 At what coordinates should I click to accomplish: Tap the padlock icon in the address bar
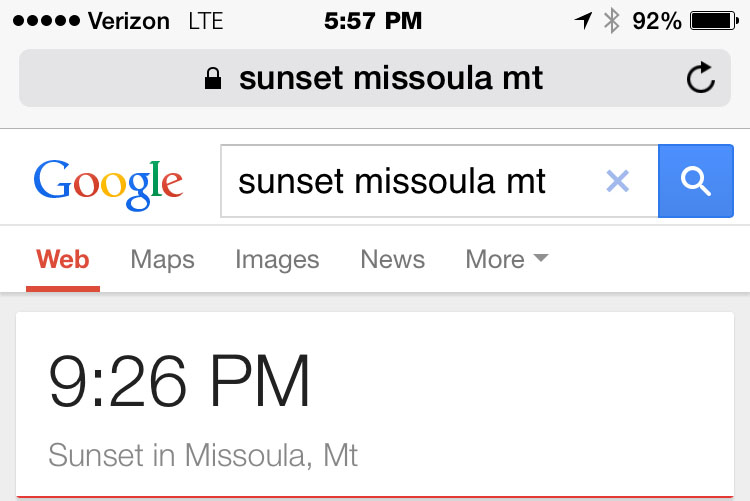tap(212, 80)
